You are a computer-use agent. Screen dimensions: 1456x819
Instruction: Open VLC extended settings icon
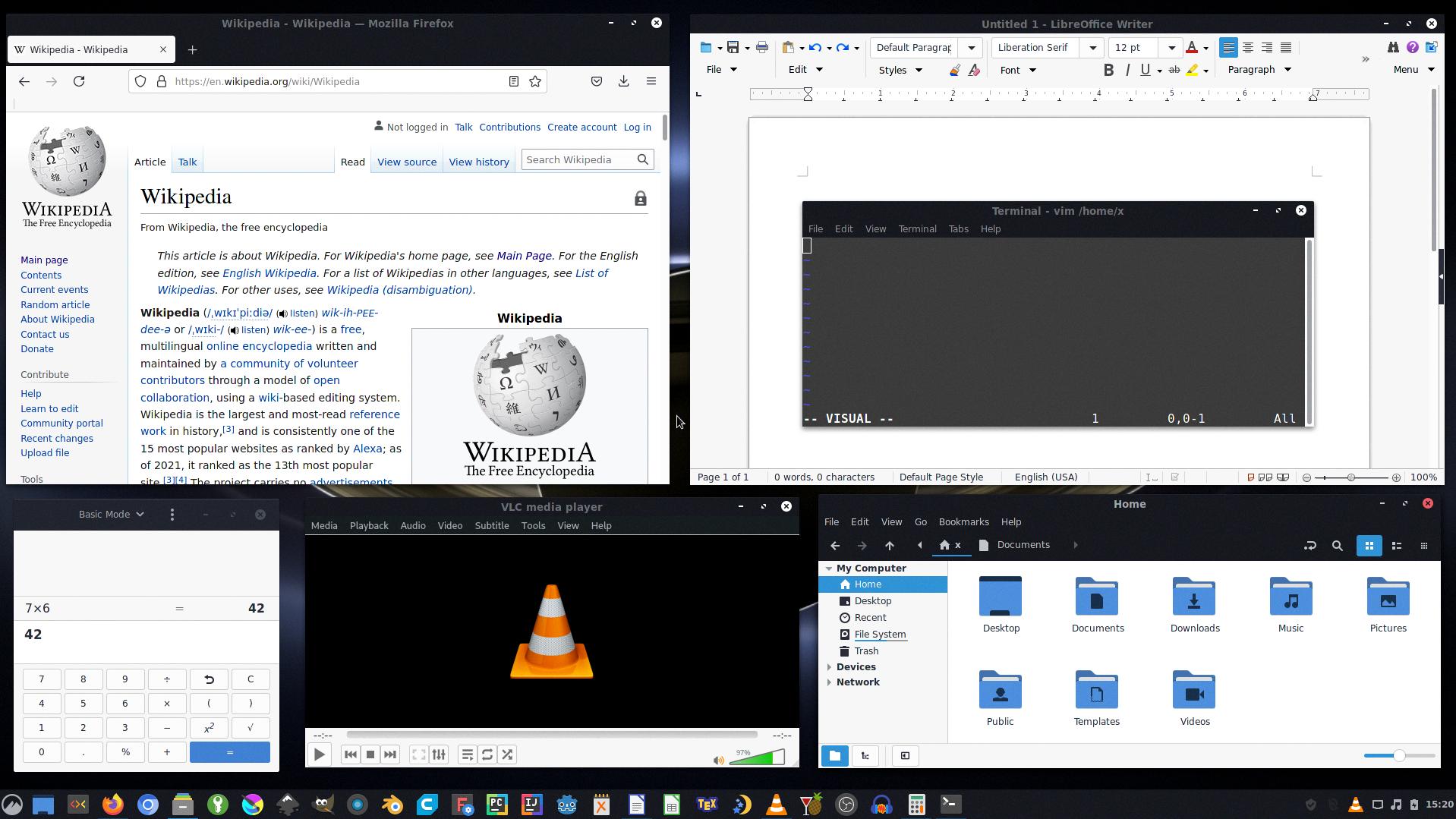click(x=439, y=754)
